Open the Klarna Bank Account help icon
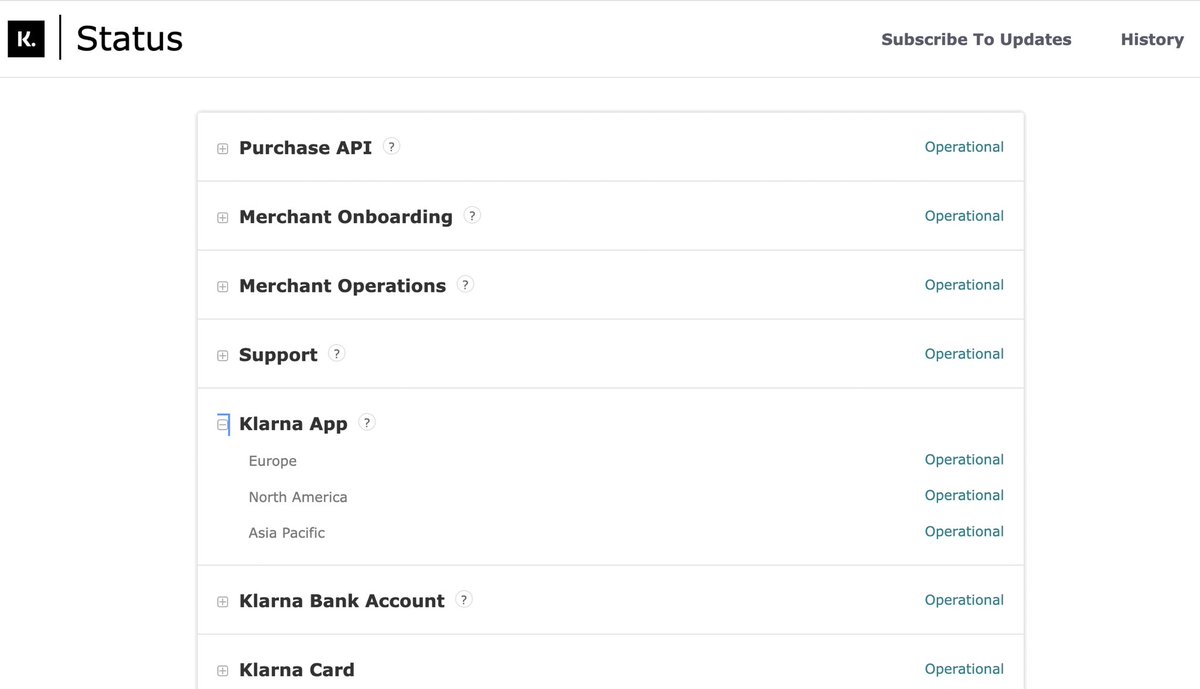Image resolution: width=1200 pixels, height=689 pixels. coord(463,599)
